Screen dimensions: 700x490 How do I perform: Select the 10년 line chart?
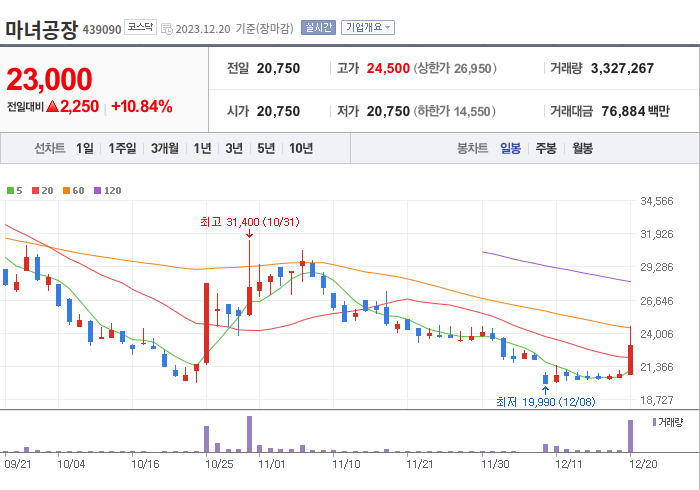point(301,148)
